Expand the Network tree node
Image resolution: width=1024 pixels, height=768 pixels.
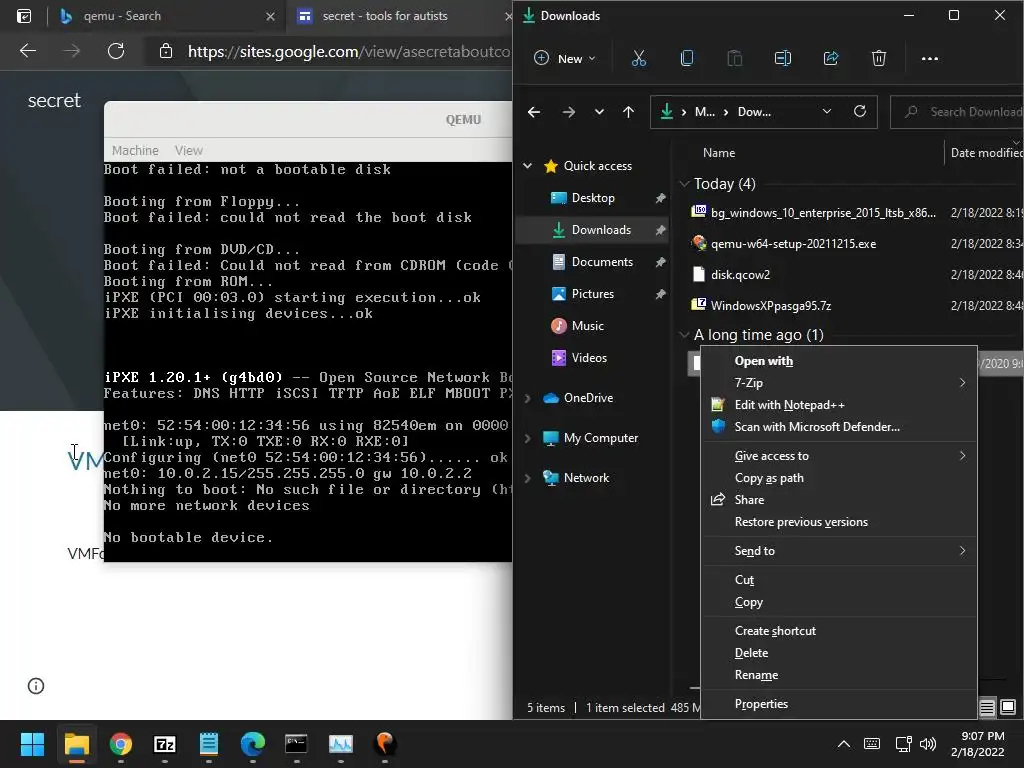pyautogui.click(x=527, y=478)
